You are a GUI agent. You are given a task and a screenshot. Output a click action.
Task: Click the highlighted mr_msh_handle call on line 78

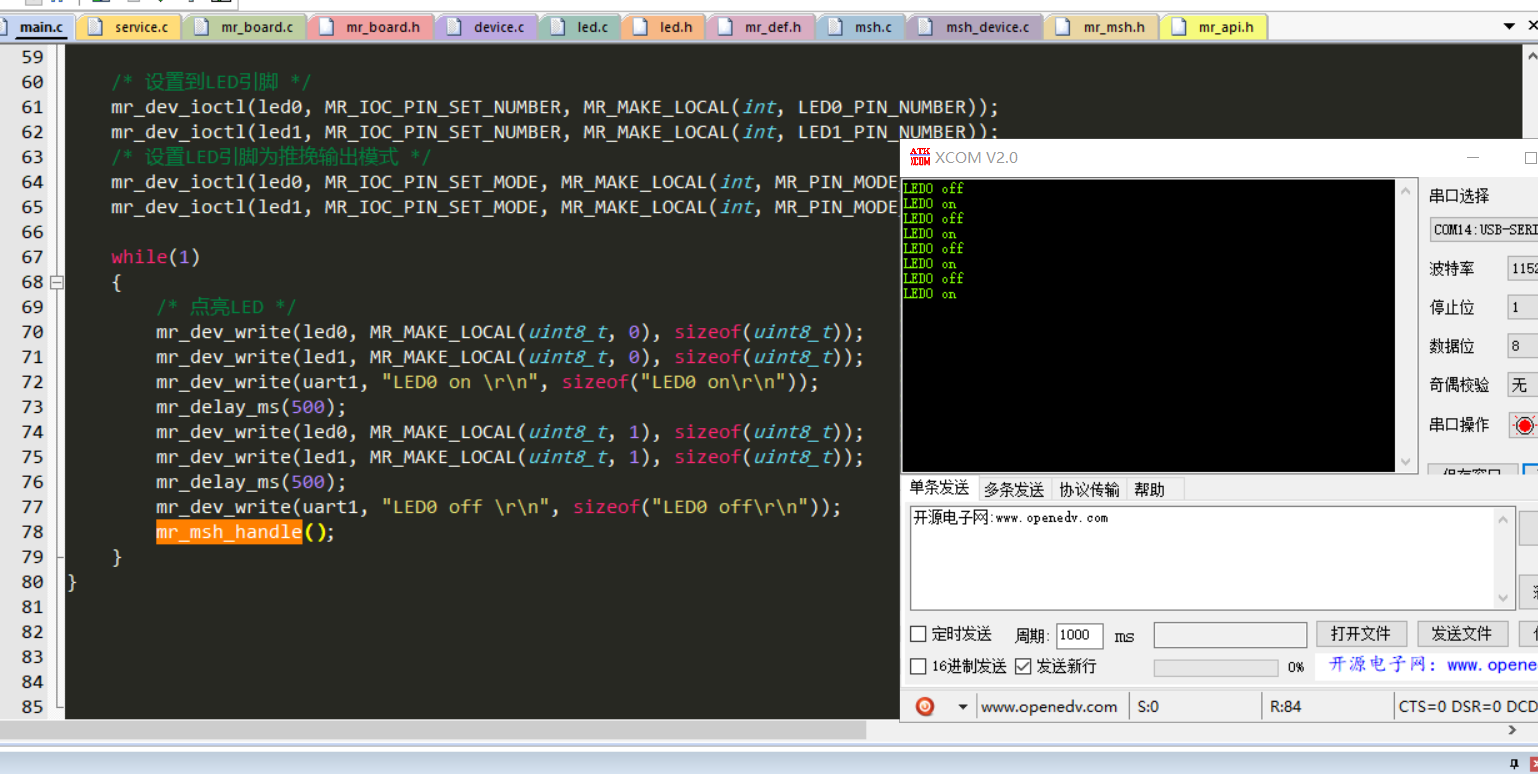[229, 532]
